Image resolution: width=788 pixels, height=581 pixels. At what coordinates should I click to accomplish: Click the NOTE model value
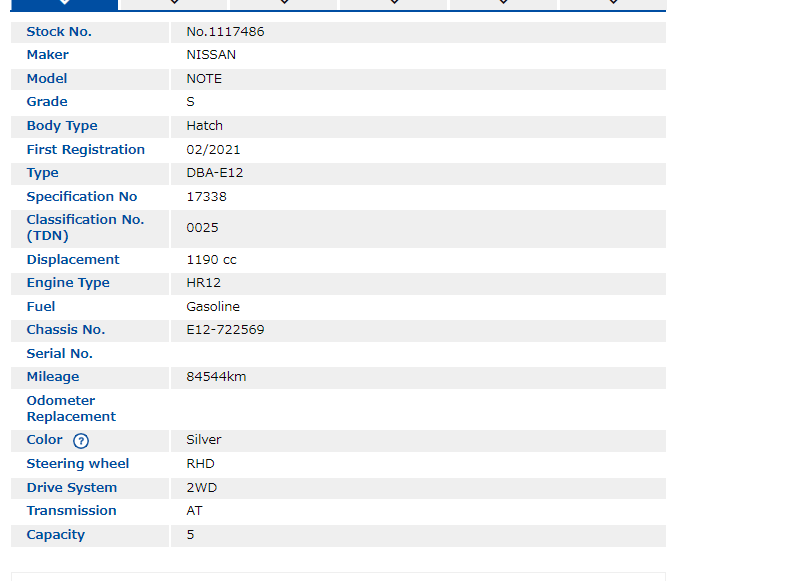coord(204,79)
